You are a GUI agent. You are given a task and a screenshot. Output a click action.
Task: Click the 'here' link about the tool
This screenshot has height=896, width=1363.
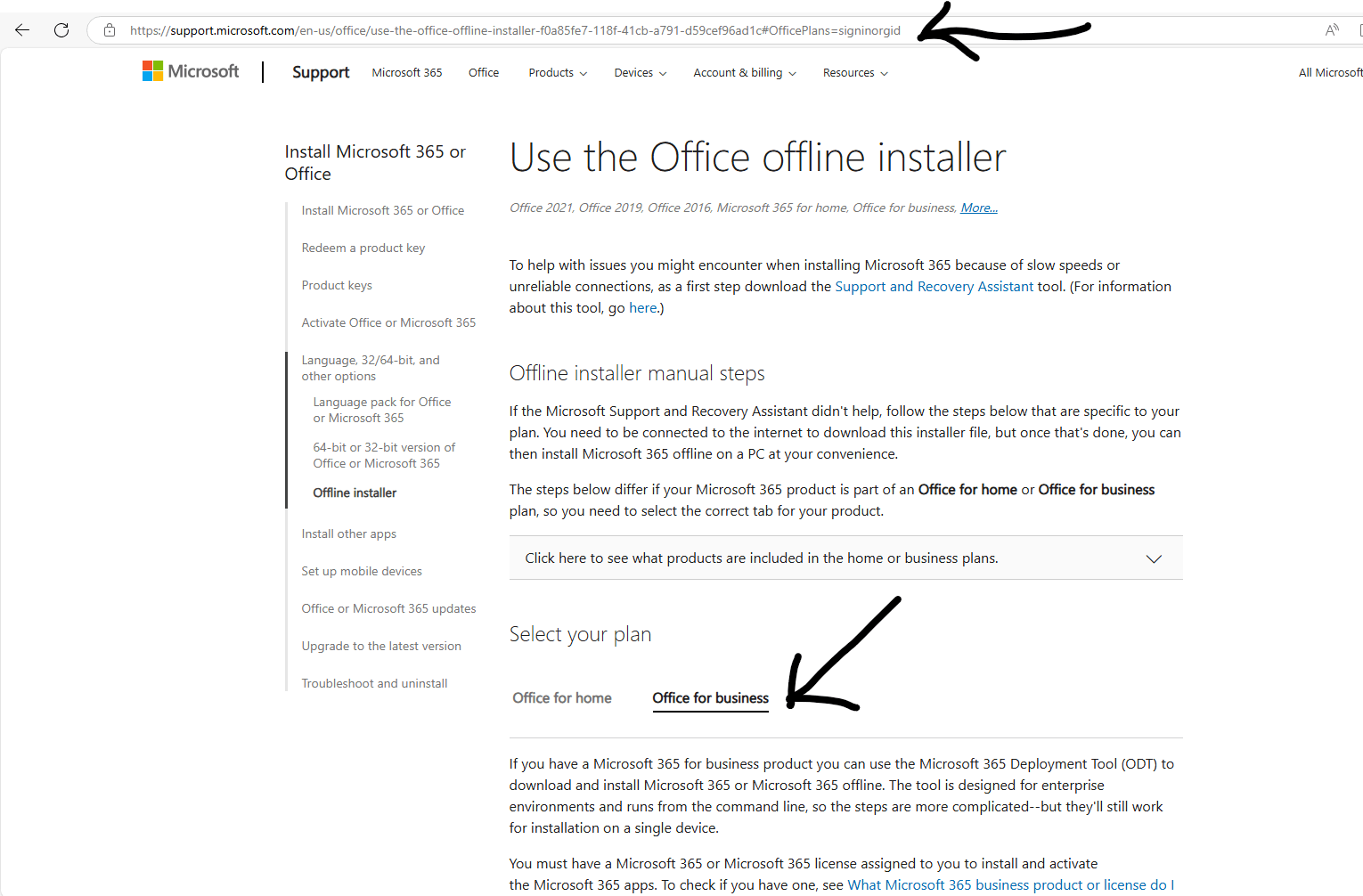(642, 307)
